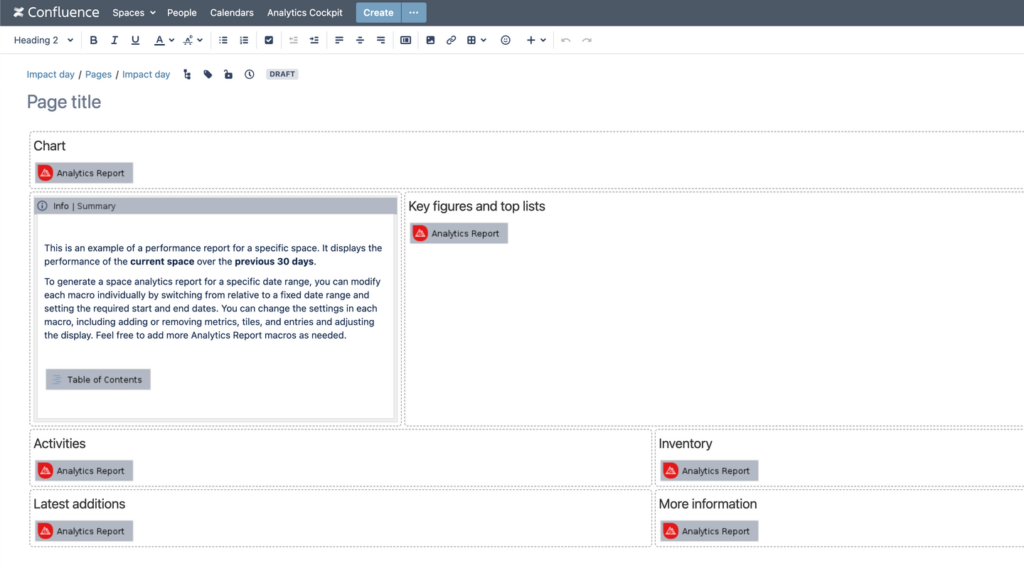
Task: Click the bold text 'previous 30 days'
Action: [274, 261]
